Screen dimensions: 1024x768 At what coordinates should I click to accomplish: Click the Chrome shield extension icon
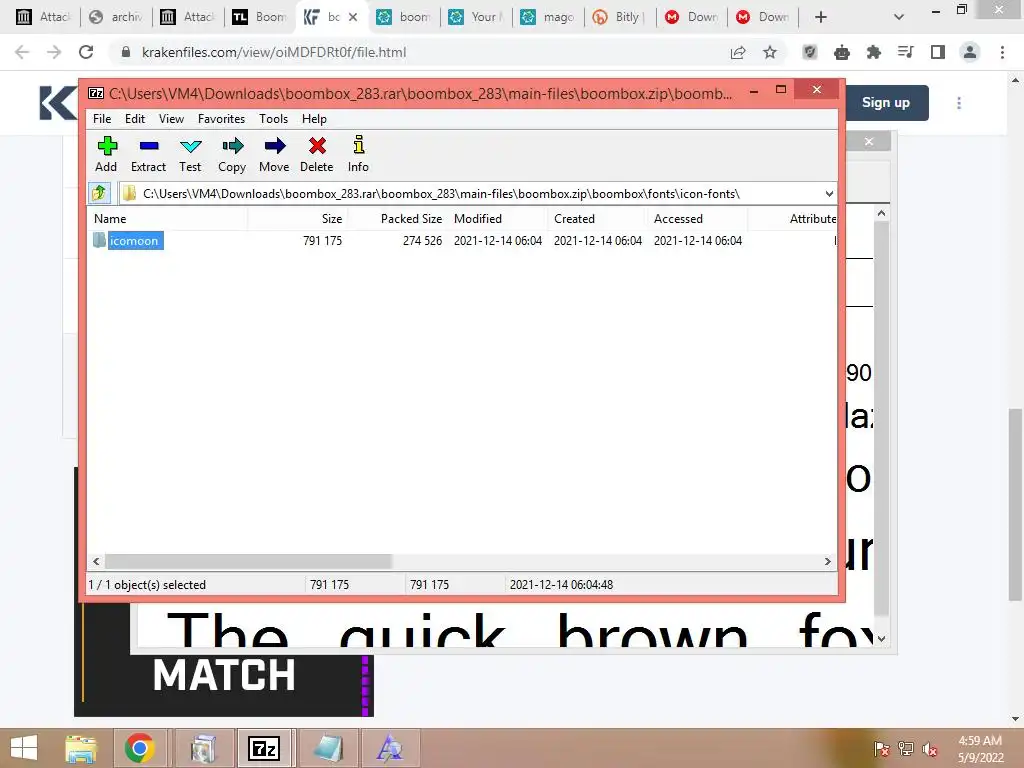click(x=810, y=52)
